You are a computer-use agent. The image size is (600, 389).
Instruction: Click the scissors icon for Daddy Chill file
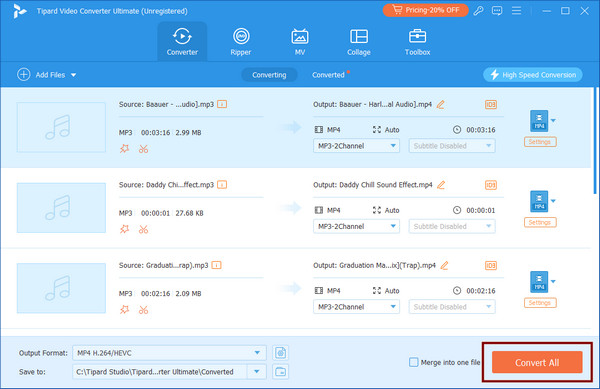point(143,229)
